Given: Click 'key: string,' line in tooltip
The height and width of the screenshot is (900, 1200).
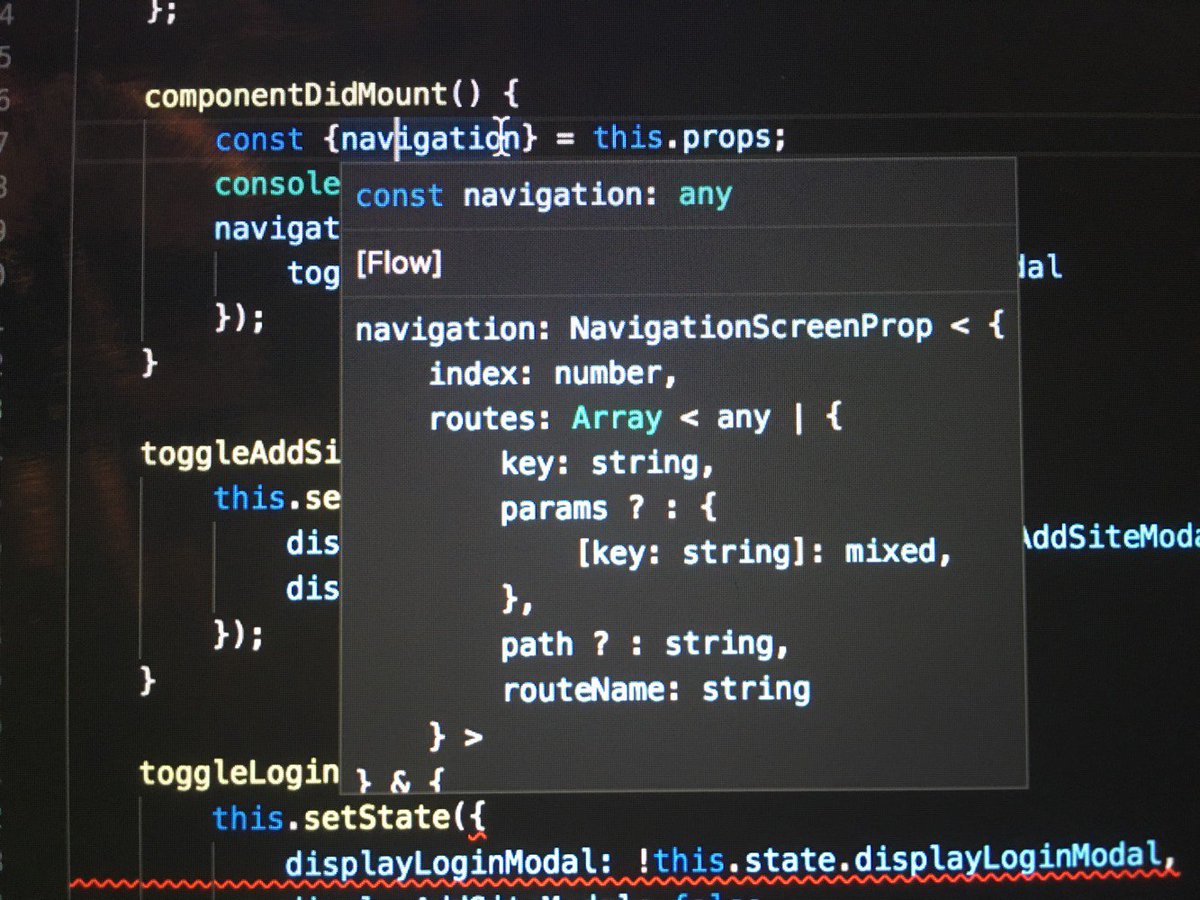Looking at the screenshot, I should click(608, 463).
